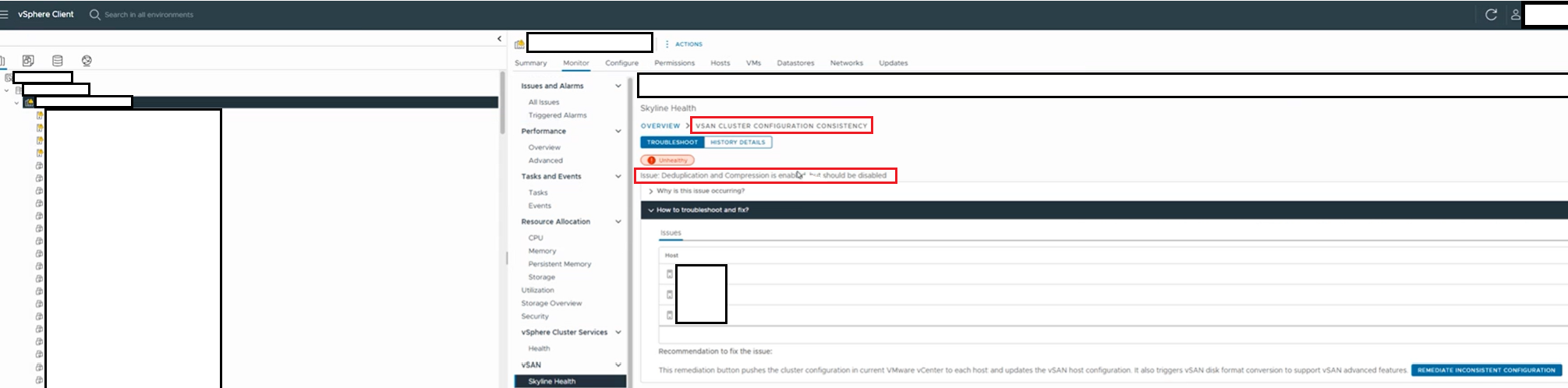The image size is (1568, 388).
Task: Open Triggered Alarms
Action: [x=557, y=115]
